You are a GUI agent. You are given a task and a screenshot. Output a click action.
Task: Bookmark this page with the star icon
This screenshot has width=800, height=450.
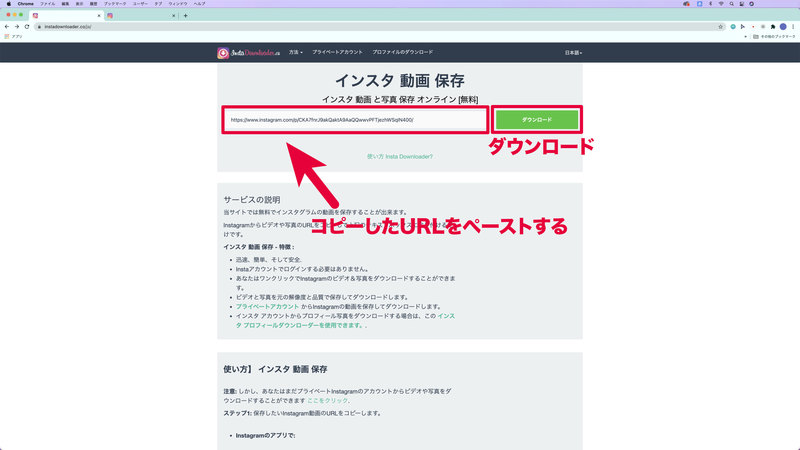coord(720,27)
